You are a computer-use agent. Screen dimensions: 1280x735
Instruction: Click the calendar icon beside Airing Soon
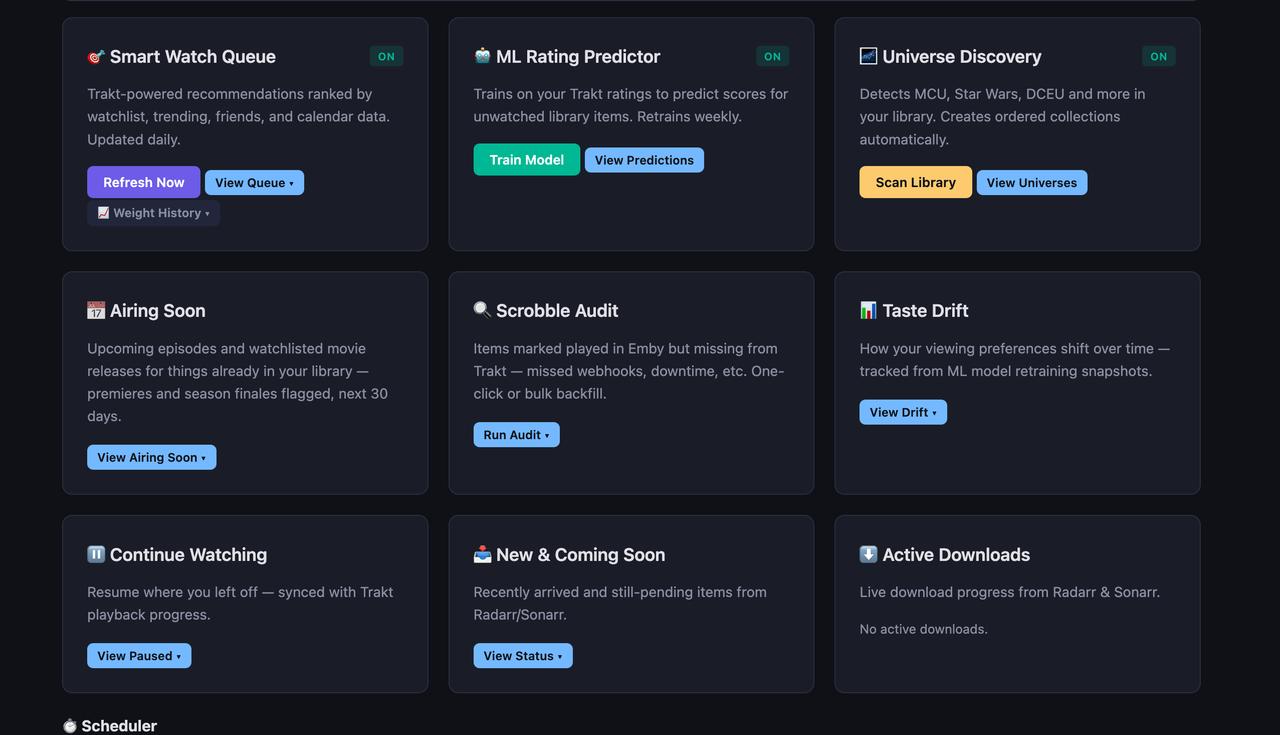coord(96,310)
